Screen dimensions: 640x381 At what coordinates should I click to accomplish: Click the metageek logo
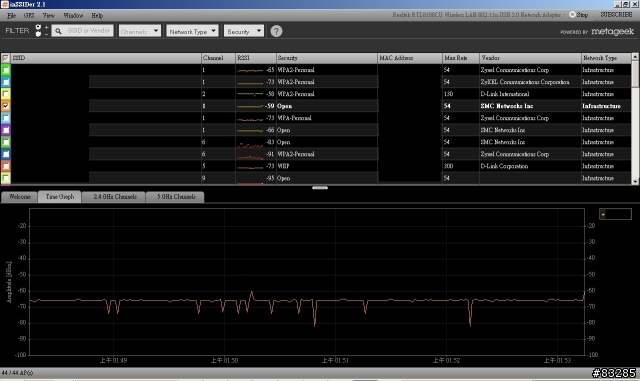coord(612,31)
